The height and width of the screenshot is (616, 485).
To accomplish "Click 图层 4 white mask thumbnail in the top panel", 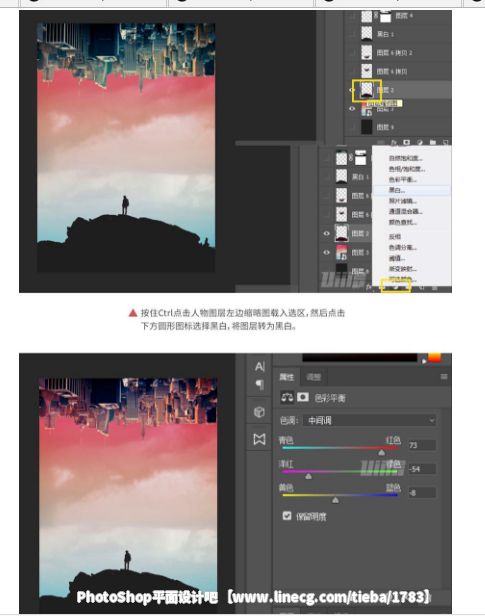I will (x=386, y=16).
